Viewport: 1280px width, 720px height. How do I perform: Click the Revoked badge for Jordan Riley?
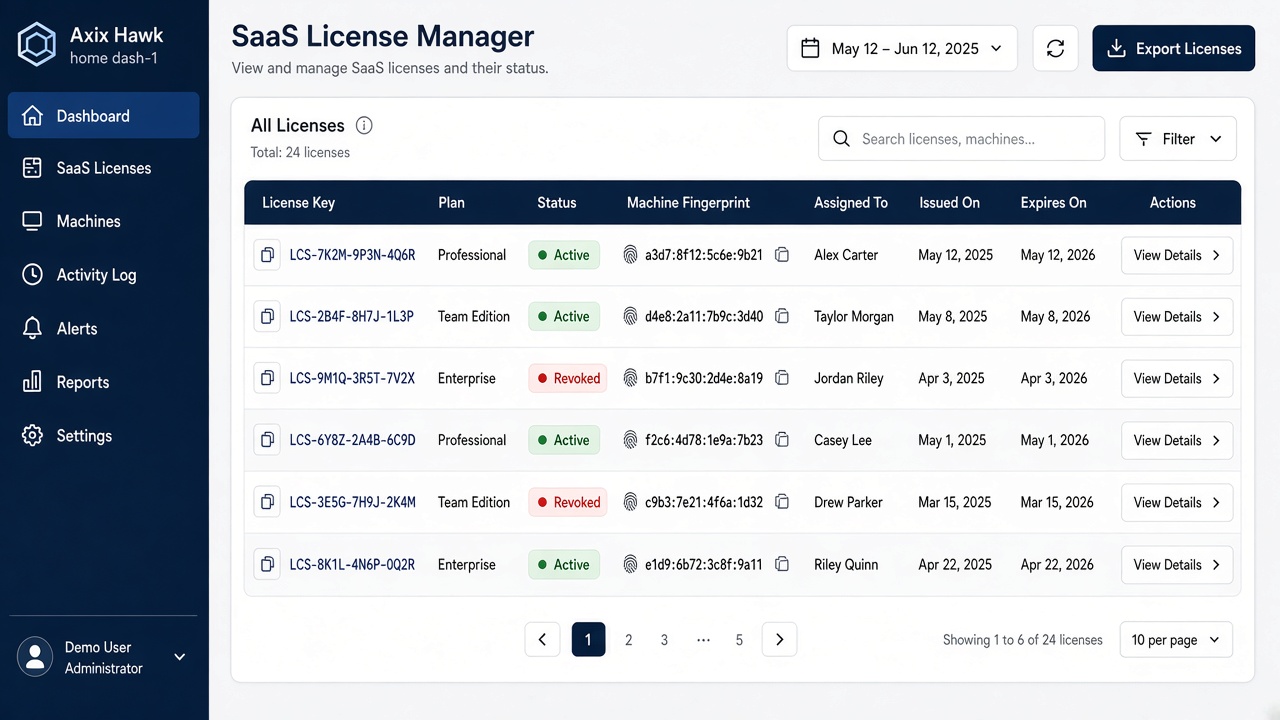pos(568,378)
